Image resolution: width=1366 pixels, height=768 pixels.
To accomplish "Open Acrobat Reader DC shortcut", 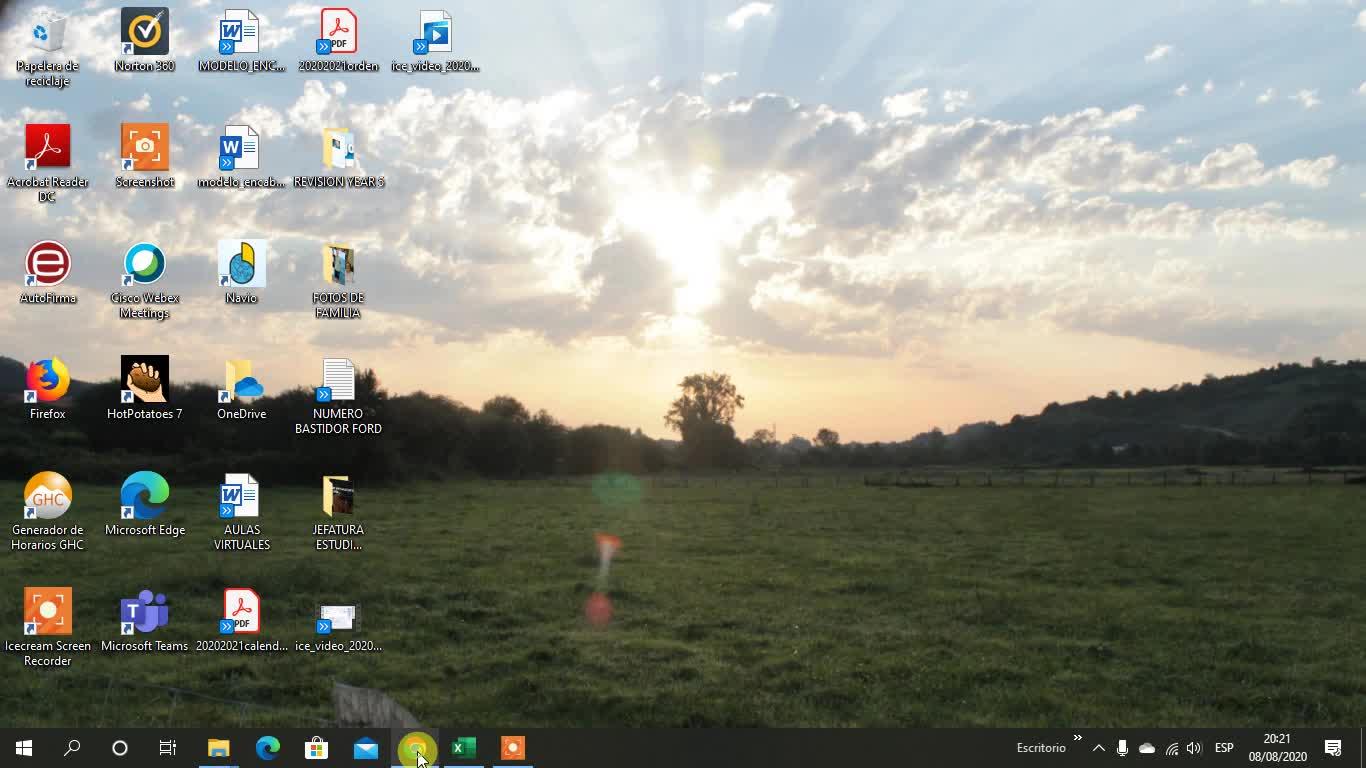I will pyautogui.click(x=47, y=163).
